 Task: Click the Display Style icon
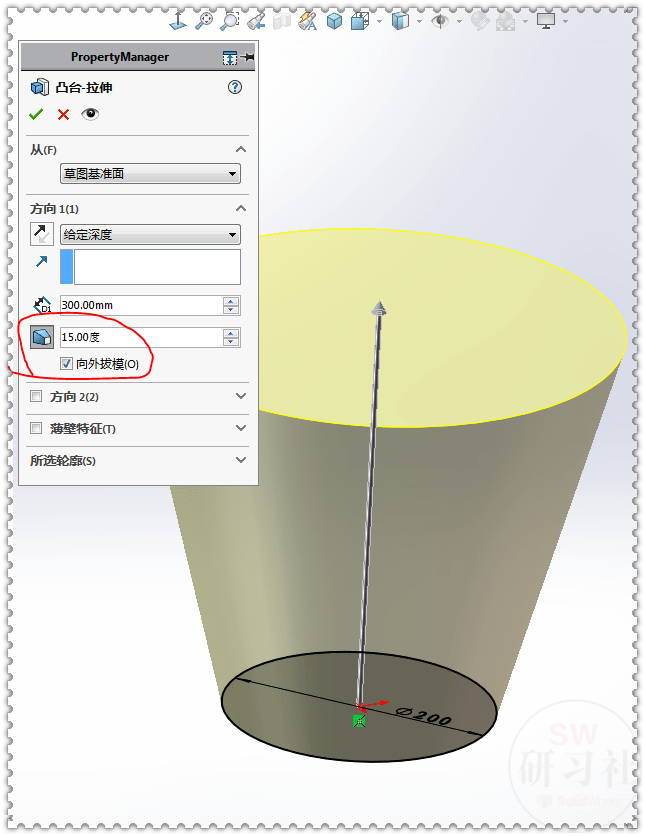(x=400, y=21)
